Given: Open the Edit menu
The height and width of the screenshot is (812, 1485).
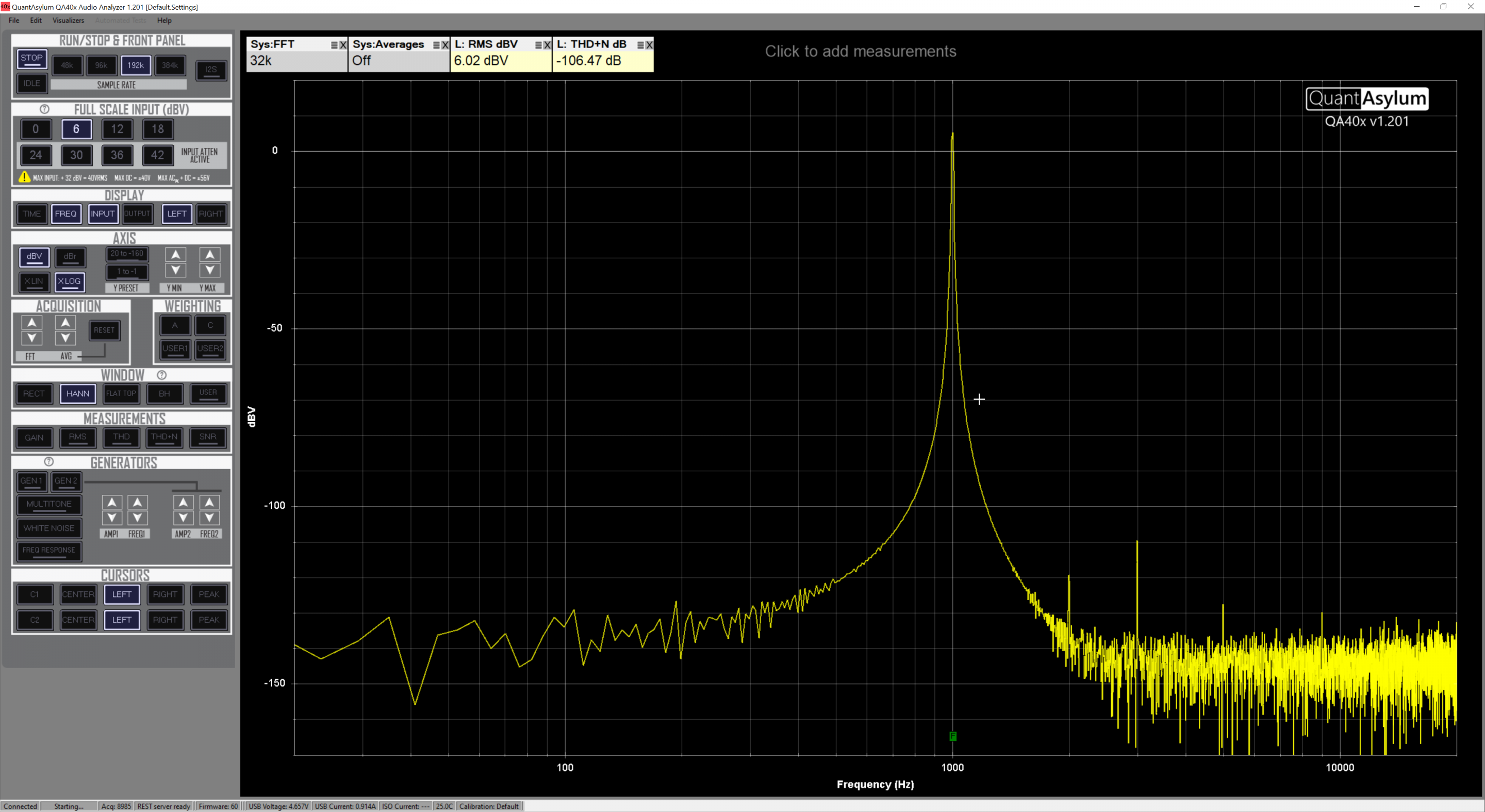Looking at the screenshot, I should 36,20.
